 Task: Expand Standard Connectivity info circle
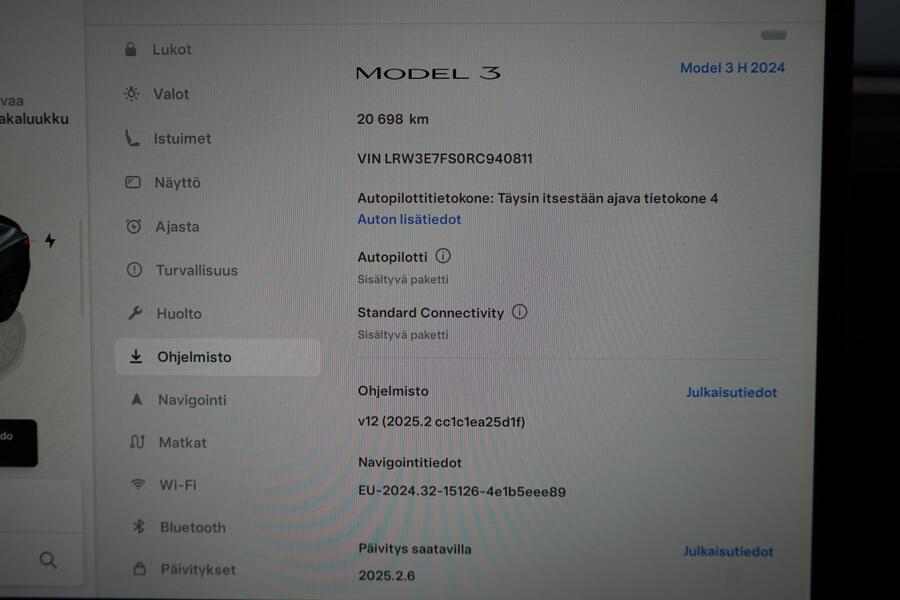[519, 312]
